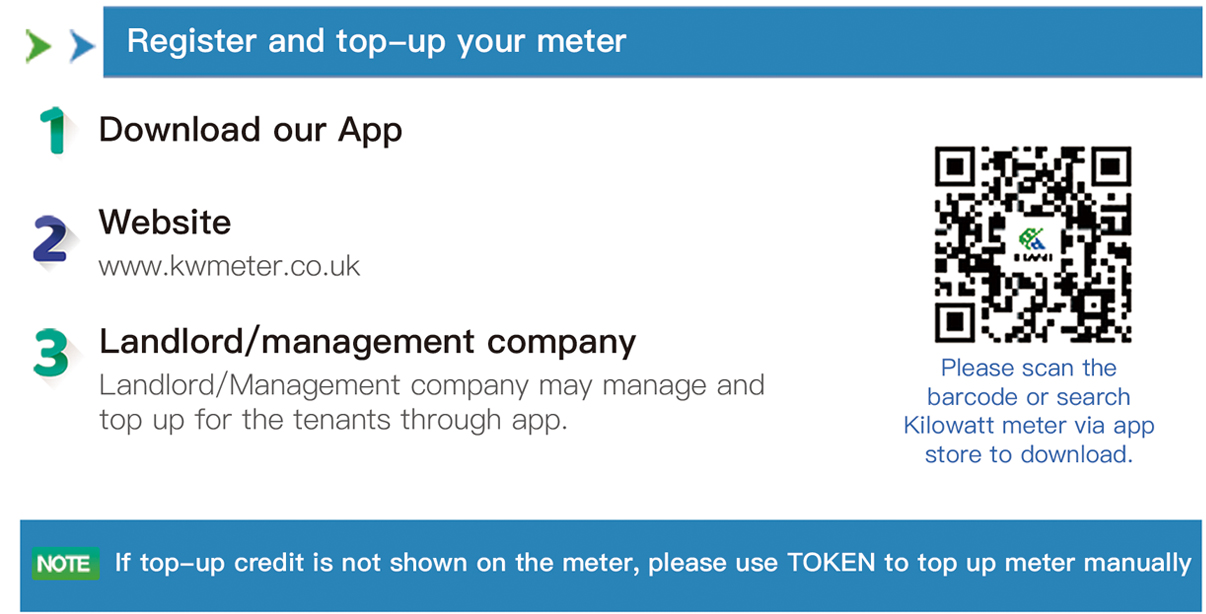Click the 'Website' heading
Screen dimensions: 1206x614
point(165,221)
